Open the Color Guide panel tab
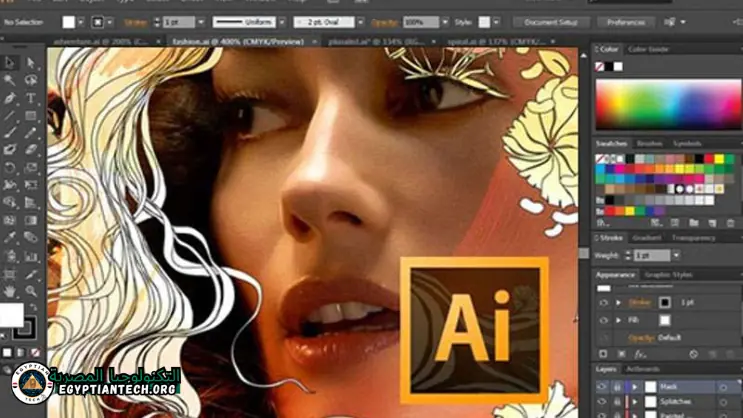Screen dimensions: 743x418 coord(648,49)
